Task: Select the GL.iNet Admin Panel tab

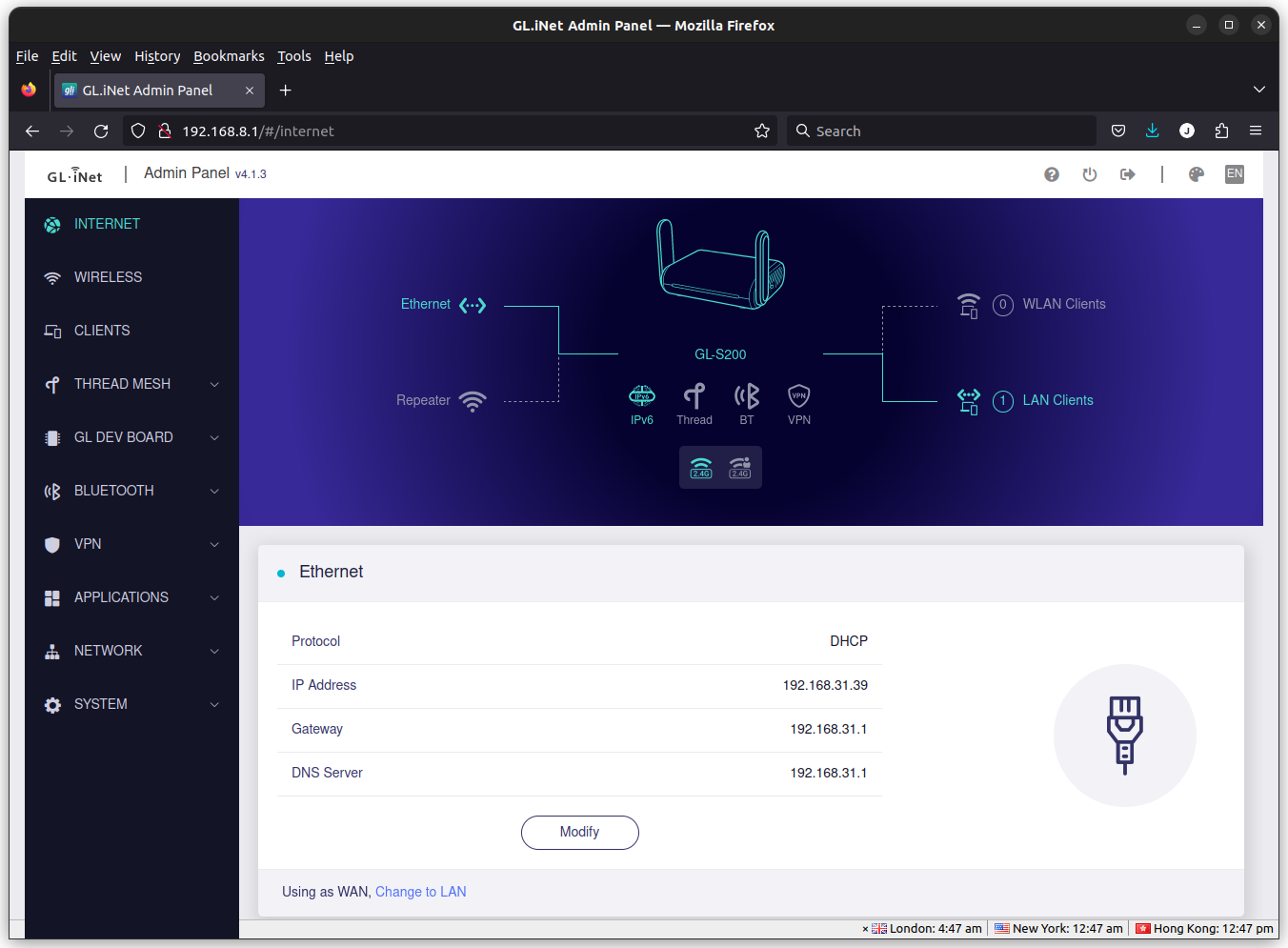Action: 159,91
